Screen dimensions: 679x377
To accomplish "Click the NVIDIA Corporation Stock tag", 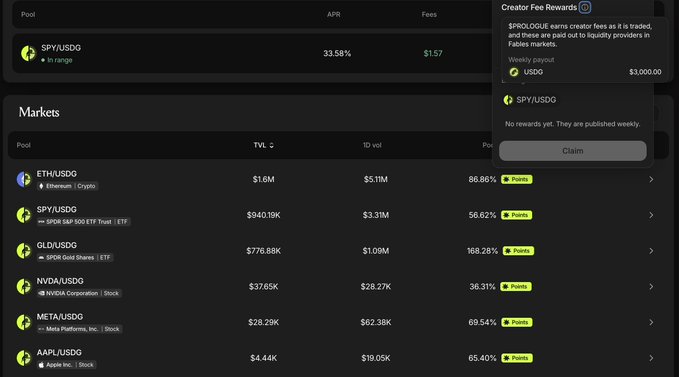I will pyautogui.click(x=79, y=293).
